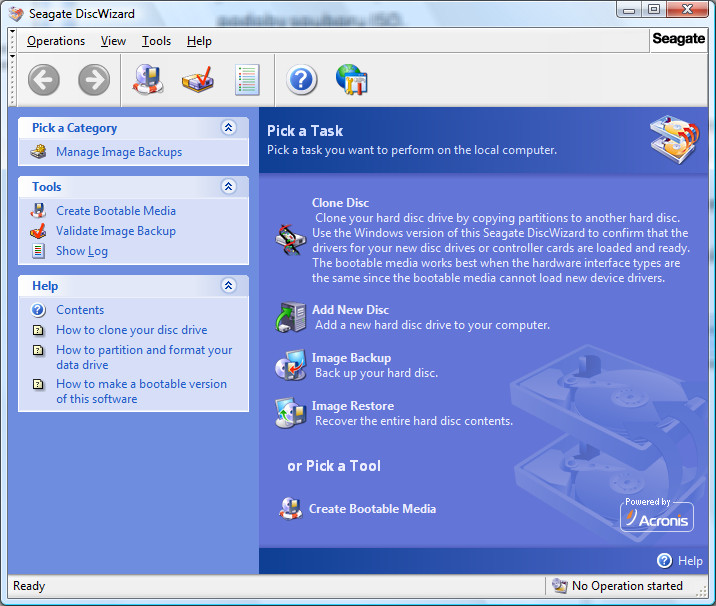The height and width of the screenshot is (606, 716).
Task: Click the Validate Image Backup link
Action: click(x=116, y=231)
